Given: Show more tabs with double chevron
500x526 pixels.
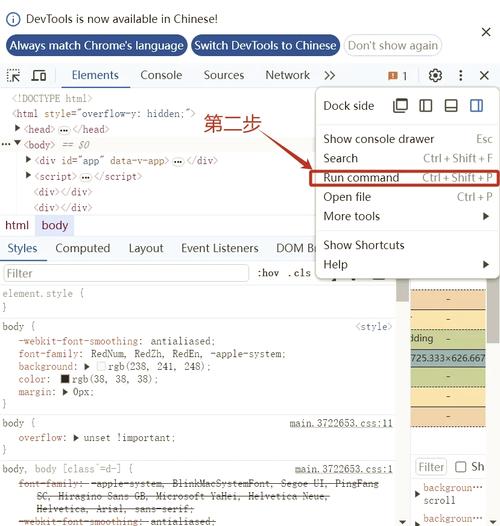Looking at the screenshot, I should pos(330,75).
